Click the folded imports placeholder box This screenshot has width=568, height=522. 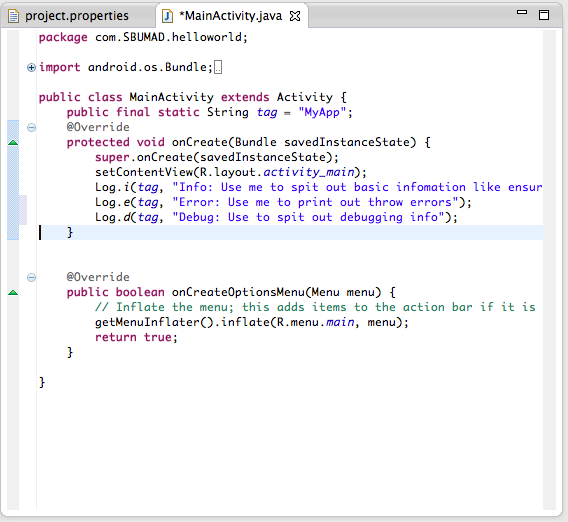tap(218, 67)
